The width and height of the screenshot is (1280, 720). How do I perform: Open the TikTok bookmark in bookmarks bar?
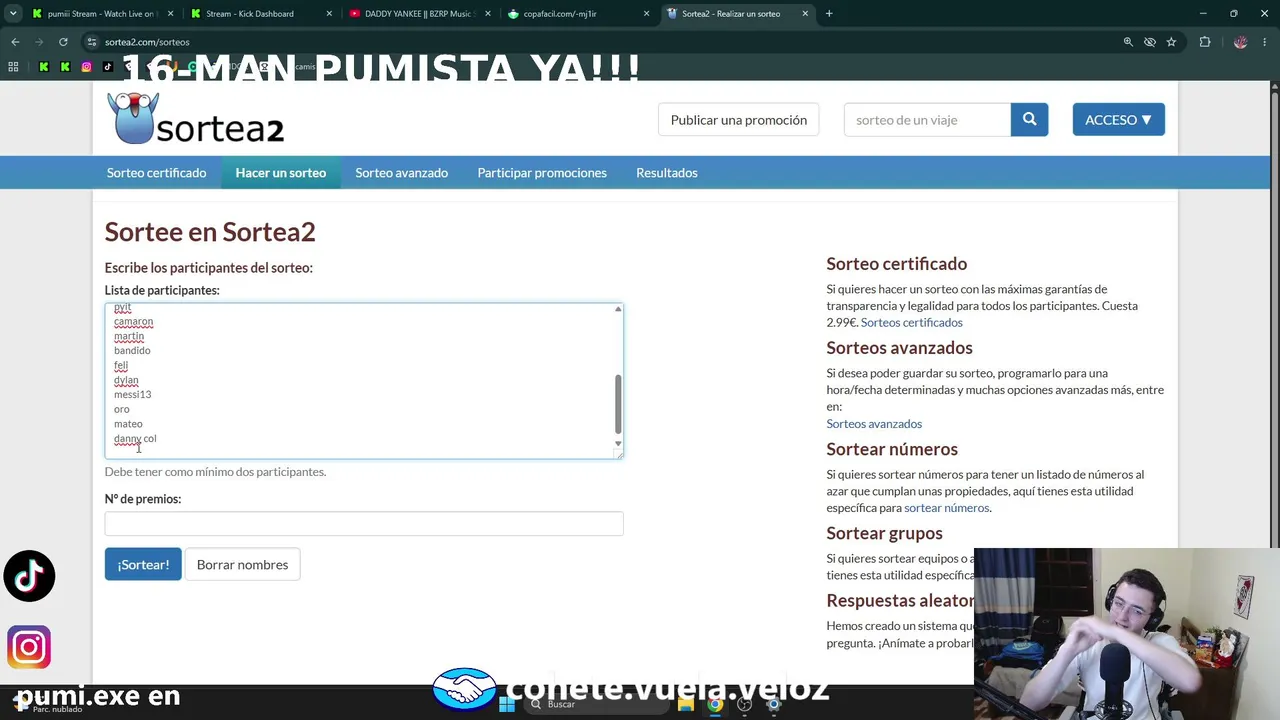pyautogui.click(x=108, y=67)
